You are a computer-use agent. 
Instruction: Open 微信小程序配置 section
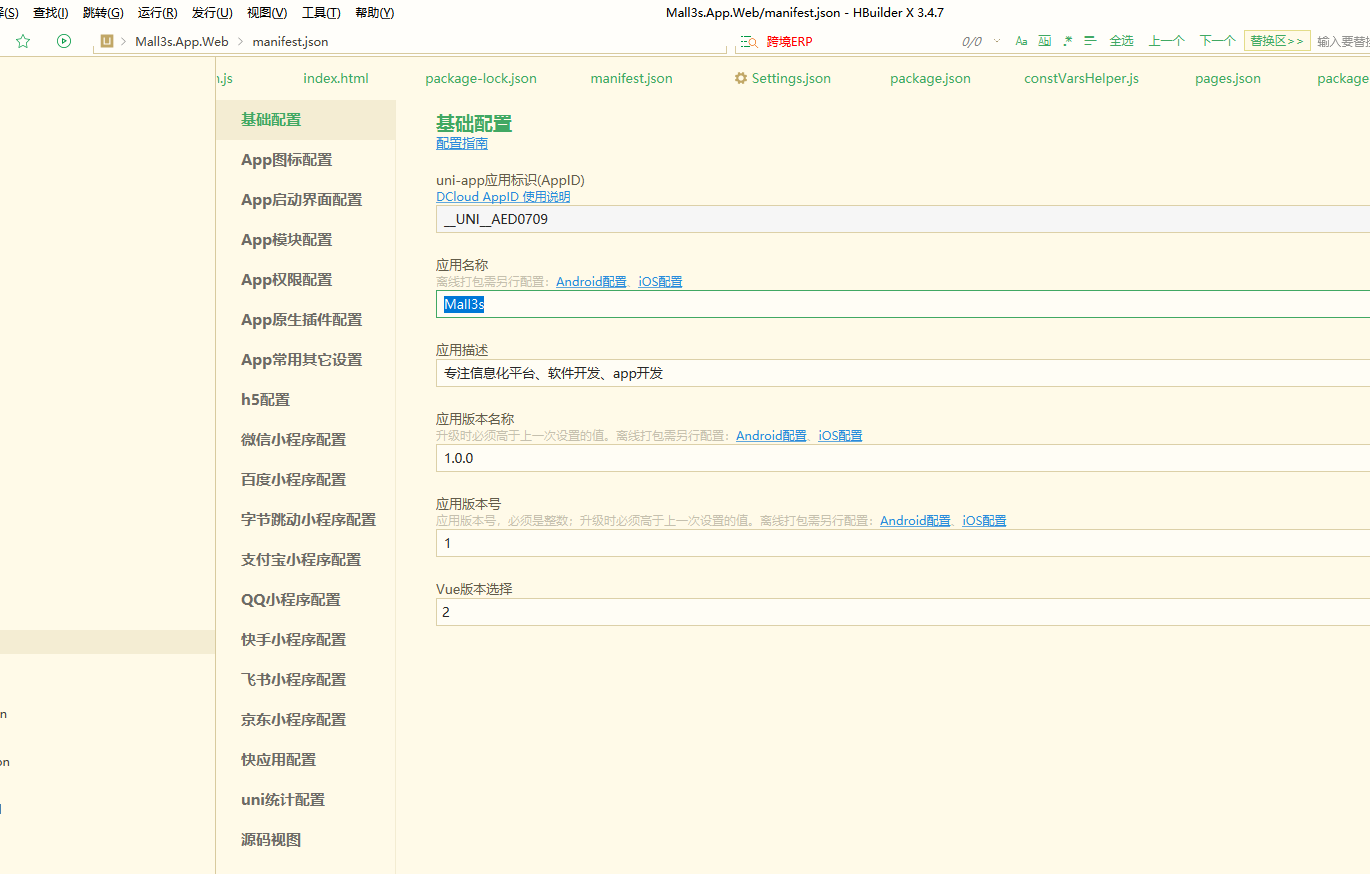(306, 439)
